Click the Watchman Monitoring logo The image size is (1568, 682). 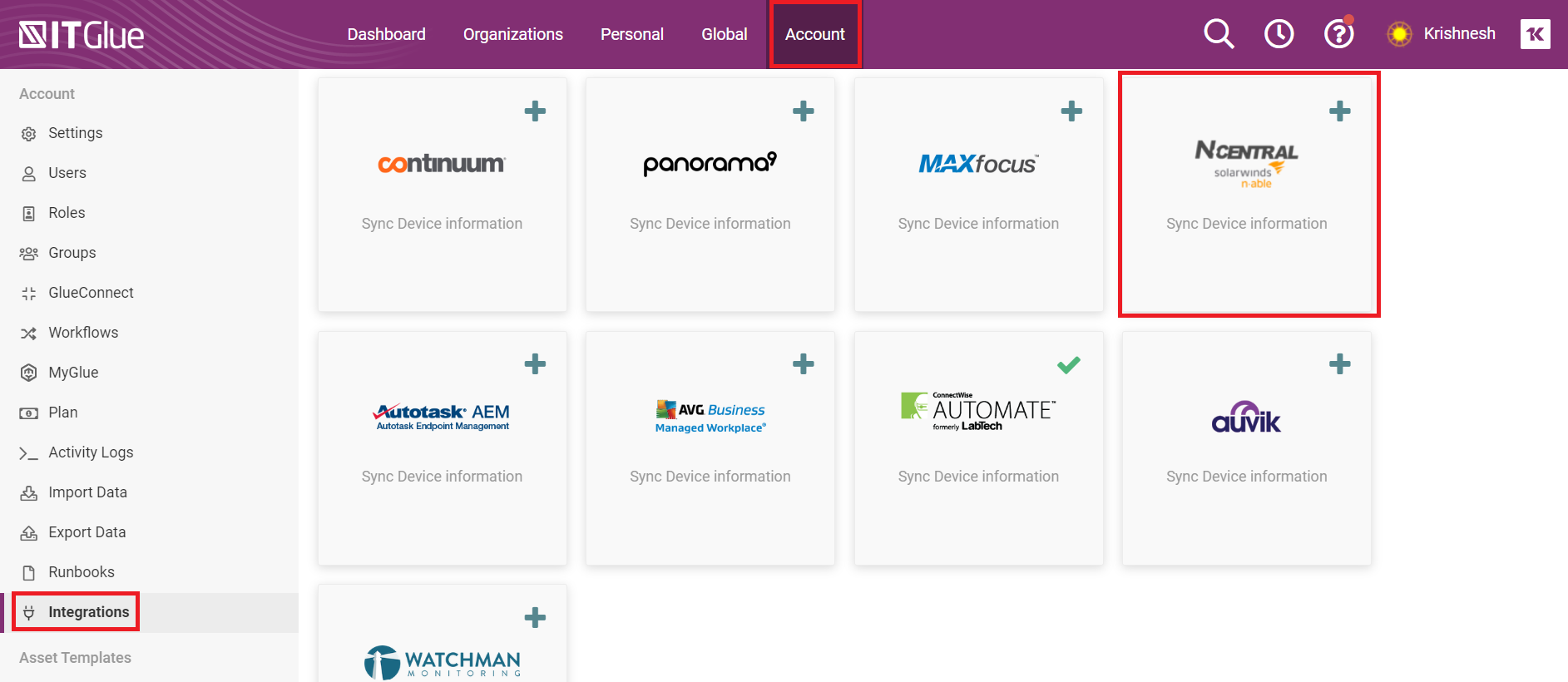point(442,663)
